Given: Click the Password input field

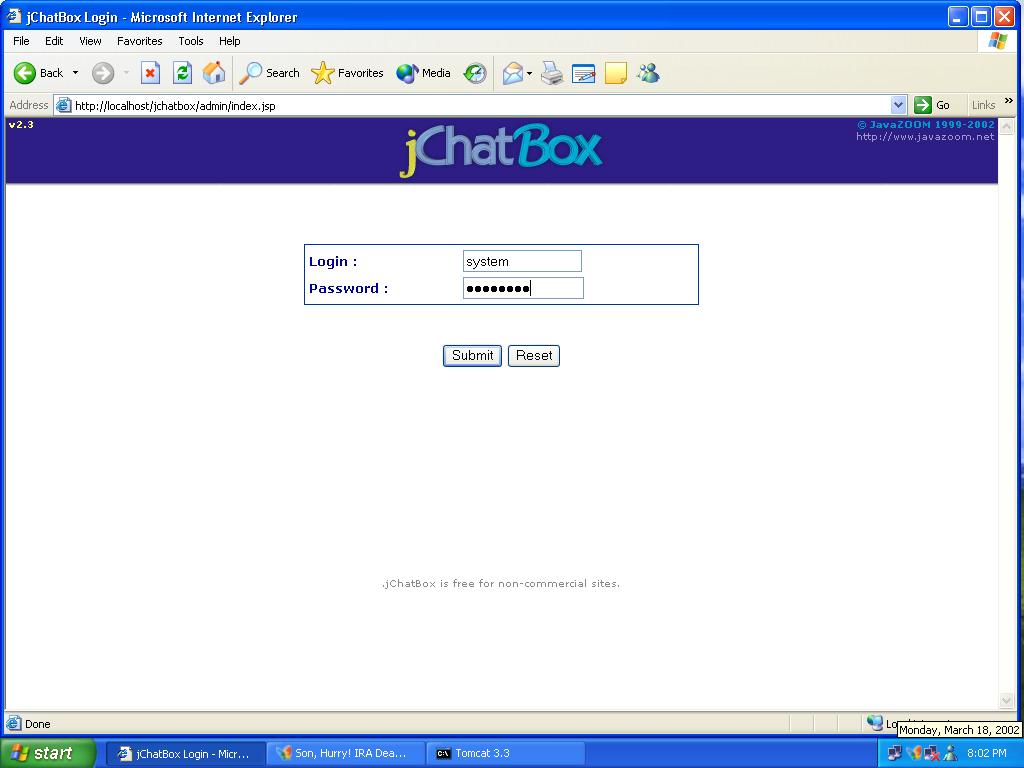Looking at the screenshot, I should [523, 288].
